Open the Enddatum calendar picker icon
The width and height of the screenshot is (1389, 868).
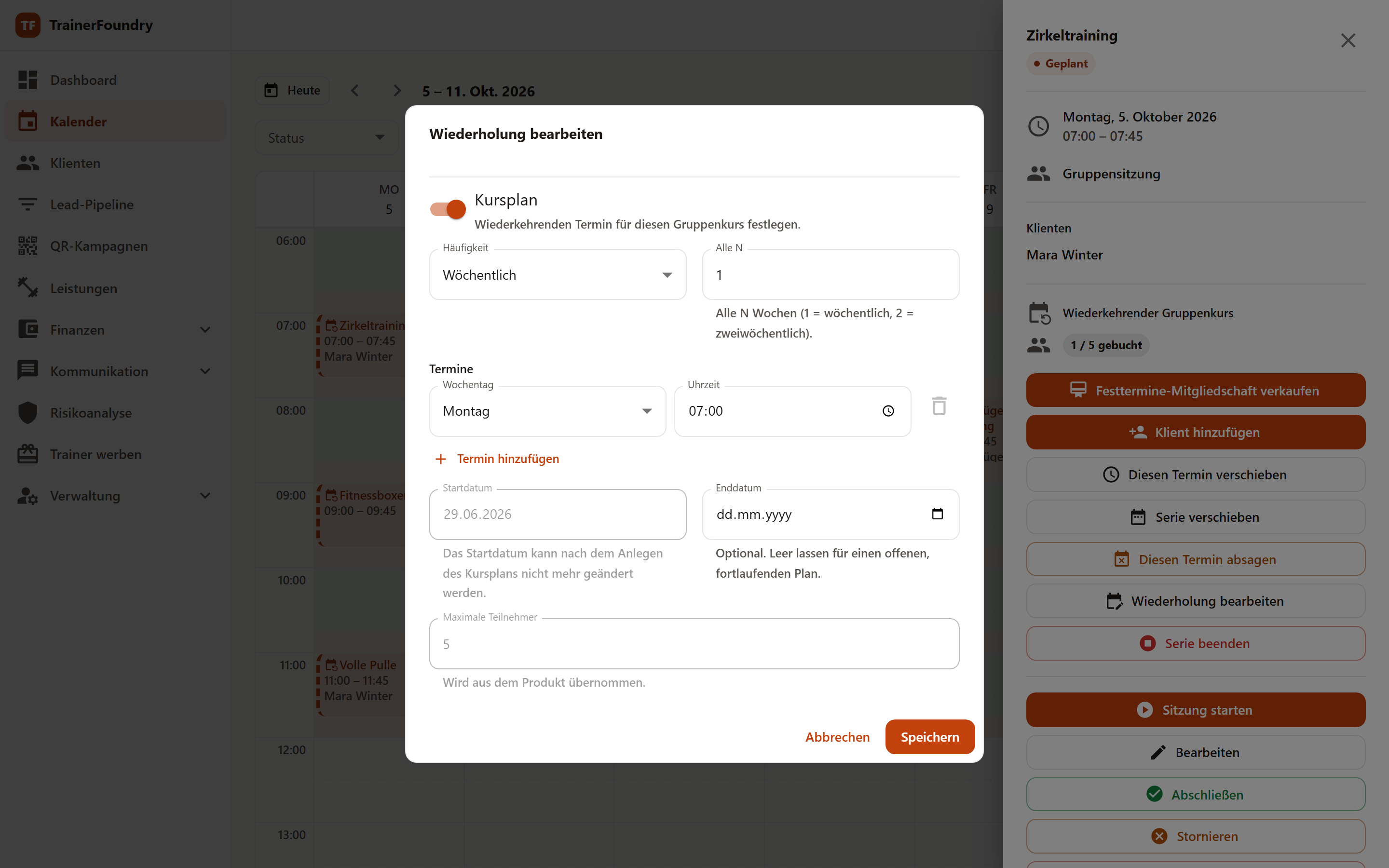937,514
